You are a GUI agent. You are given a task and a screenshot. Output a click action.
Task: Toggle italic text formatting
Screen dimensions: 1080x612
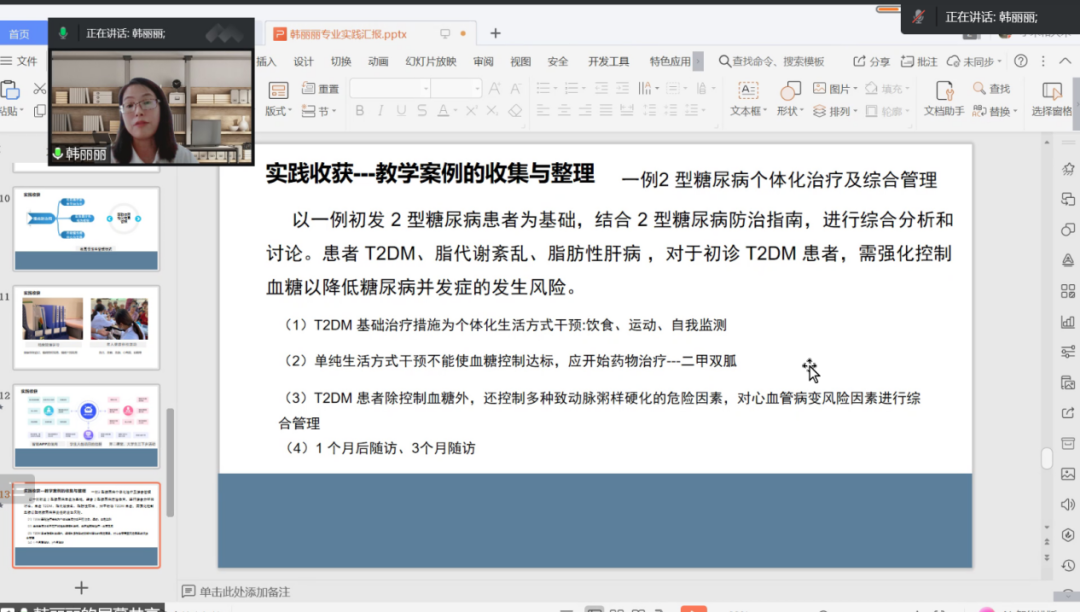click(380, 111)
